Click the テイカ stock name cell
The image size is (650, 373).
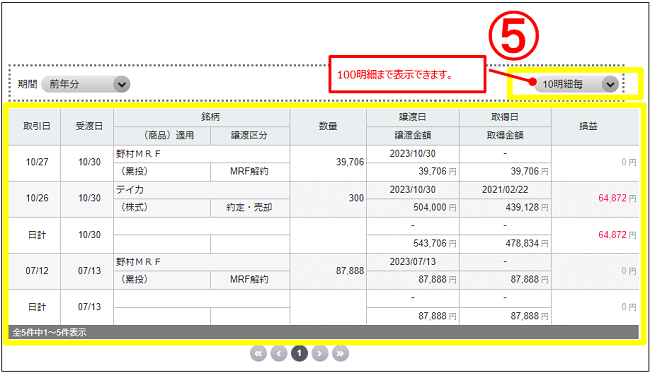pos(201,190)
